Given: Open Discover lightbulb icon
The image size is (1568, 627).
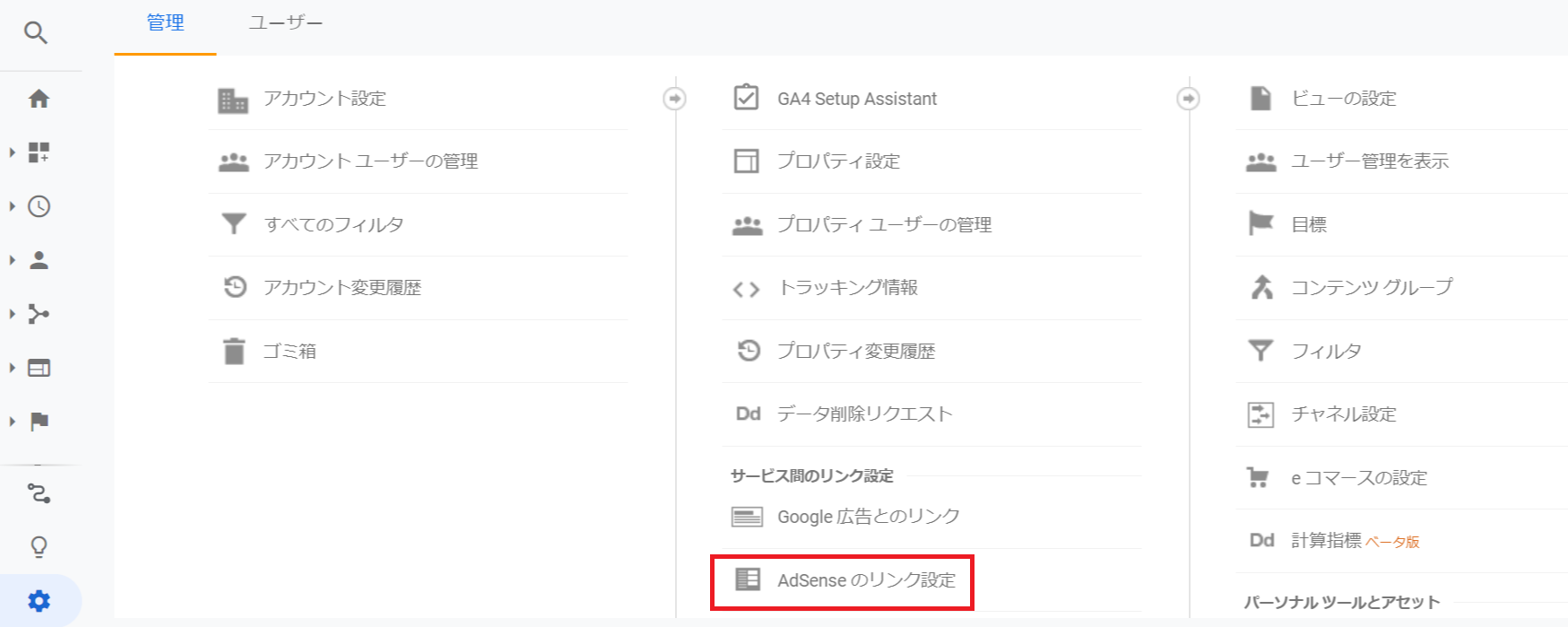Looking at the screenshot, I should [39, 547].
